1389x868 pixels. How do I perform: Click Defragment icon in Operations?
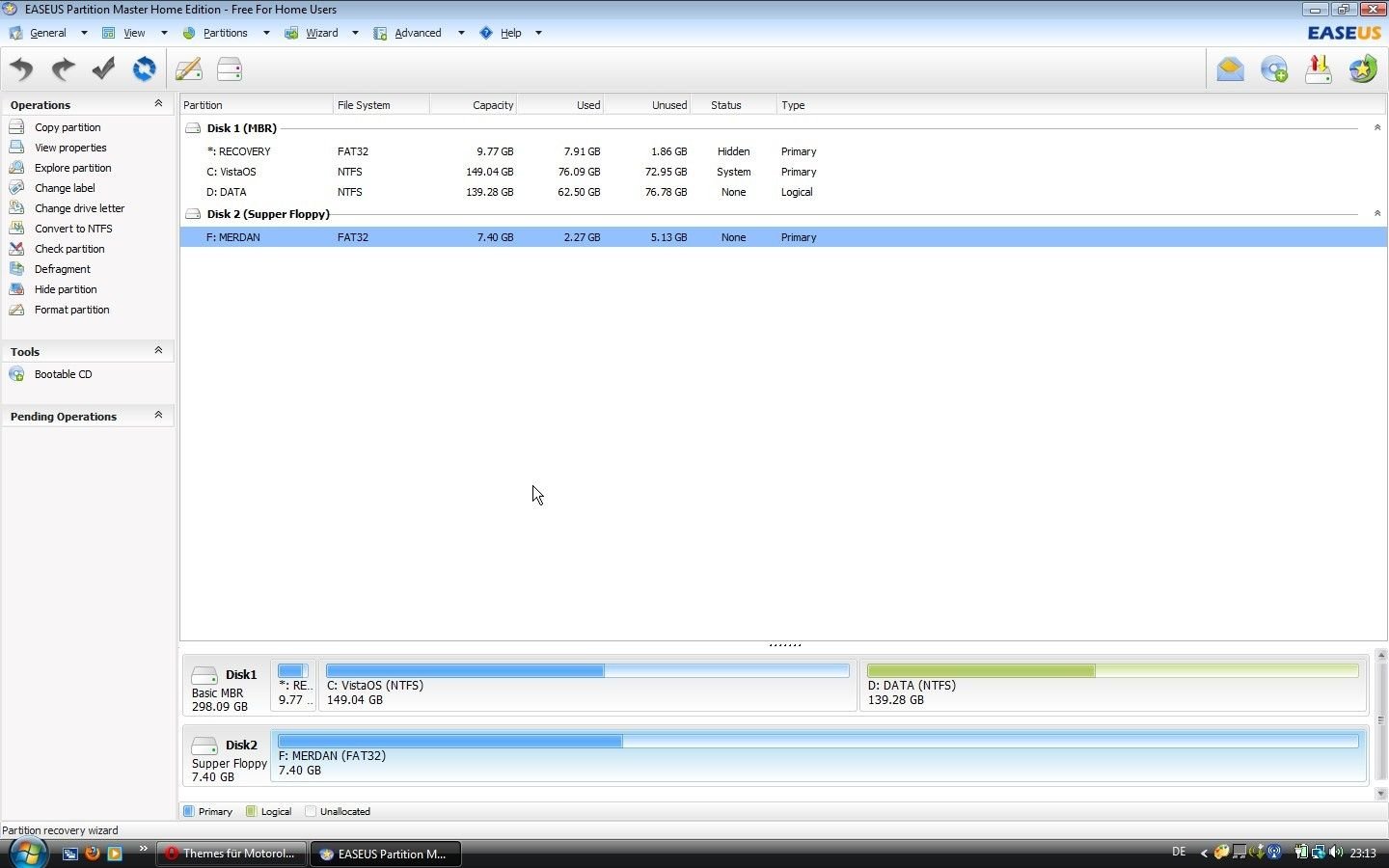tap(16, 269)
